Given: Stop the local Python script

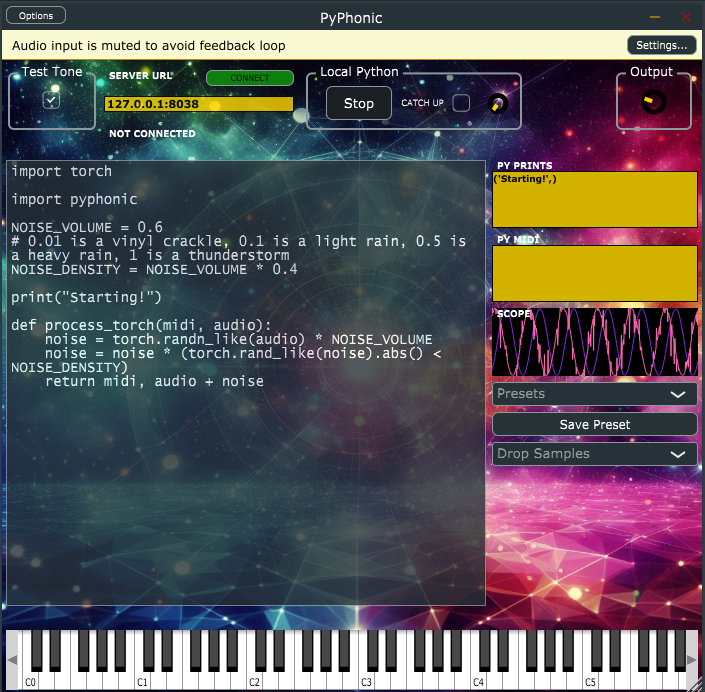Looking at the screenshot, I should click(x=358, y=103).
